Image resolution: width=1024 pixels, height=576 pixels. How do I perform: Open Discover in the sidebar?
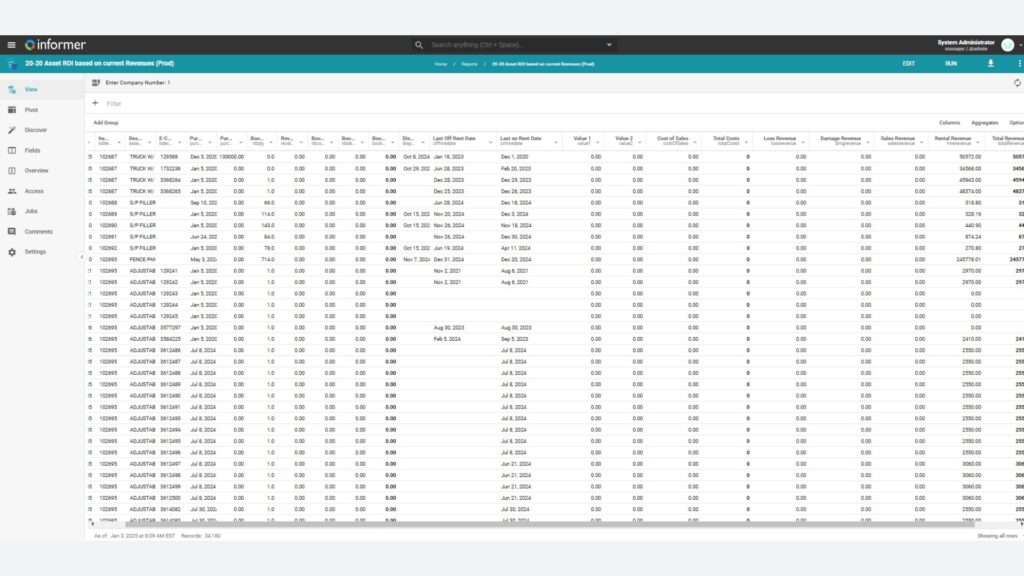point(35,130)
